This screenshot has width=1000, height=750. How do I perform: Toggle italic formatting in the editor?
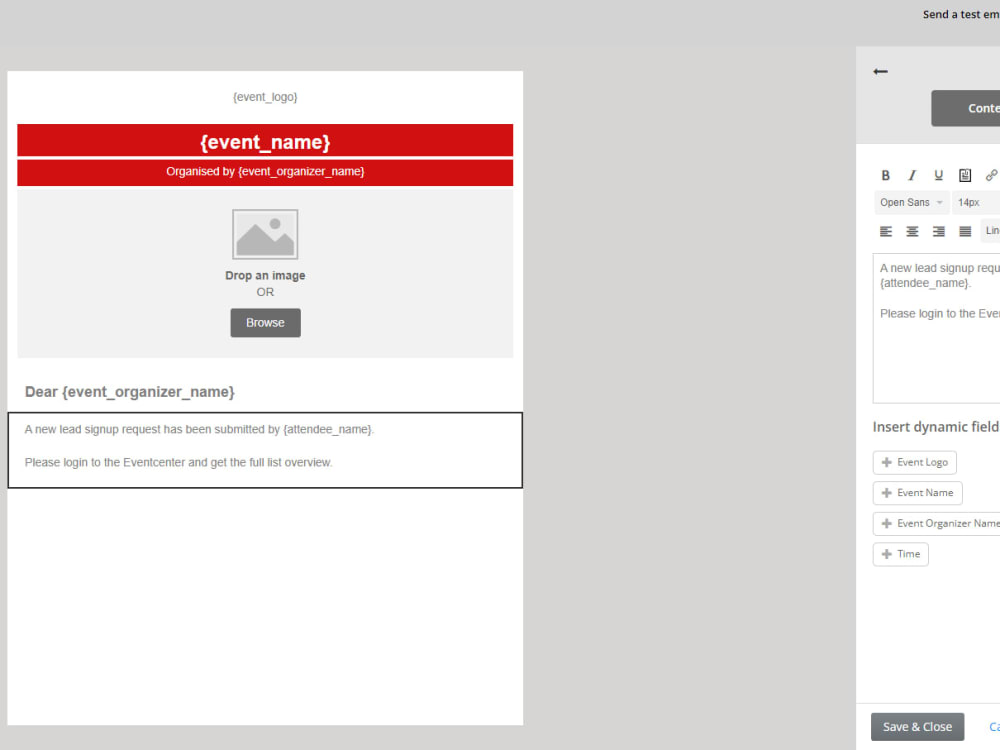pos(912,175)
